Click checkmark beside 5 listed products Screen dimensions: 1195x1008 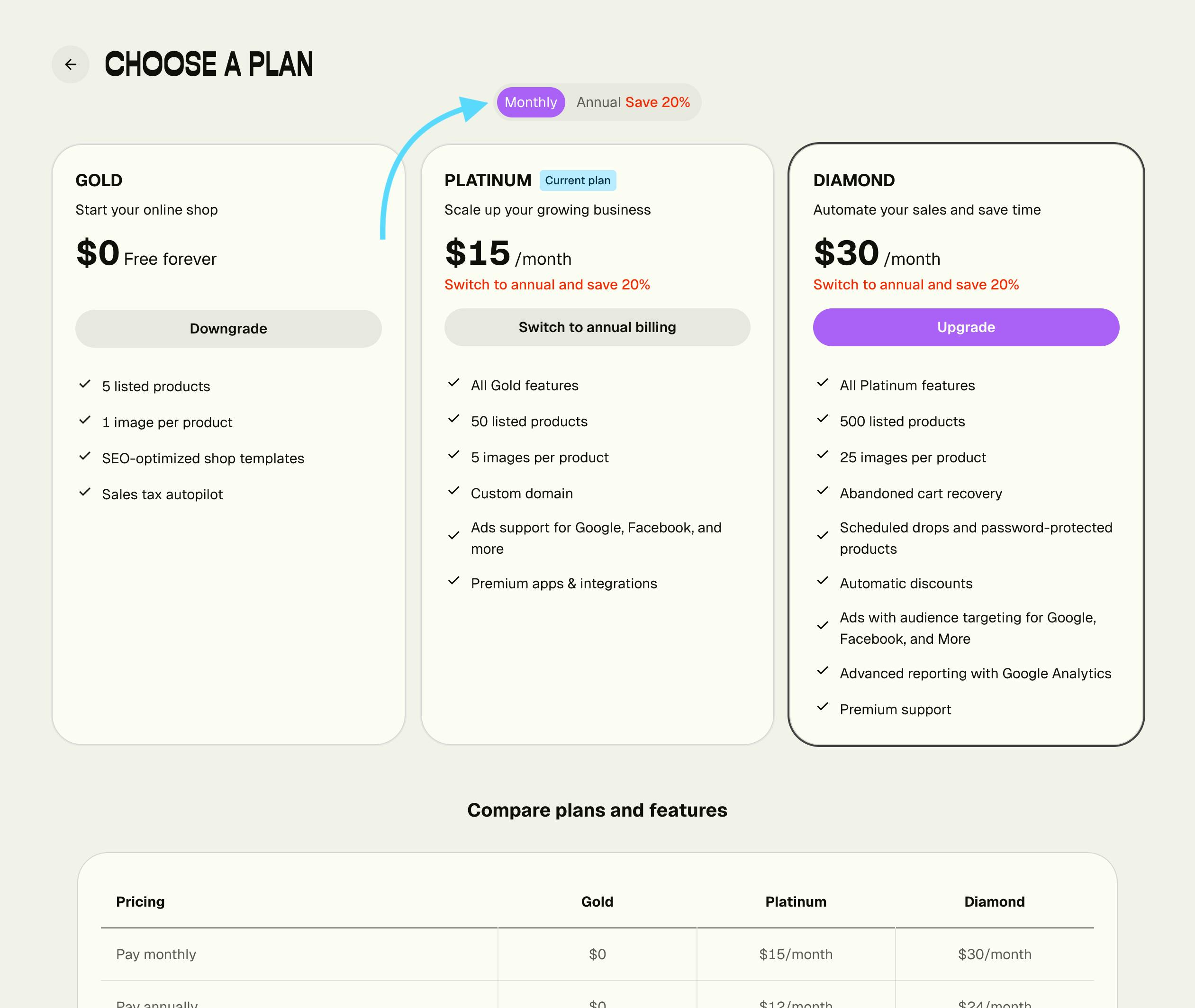(85, 385)
